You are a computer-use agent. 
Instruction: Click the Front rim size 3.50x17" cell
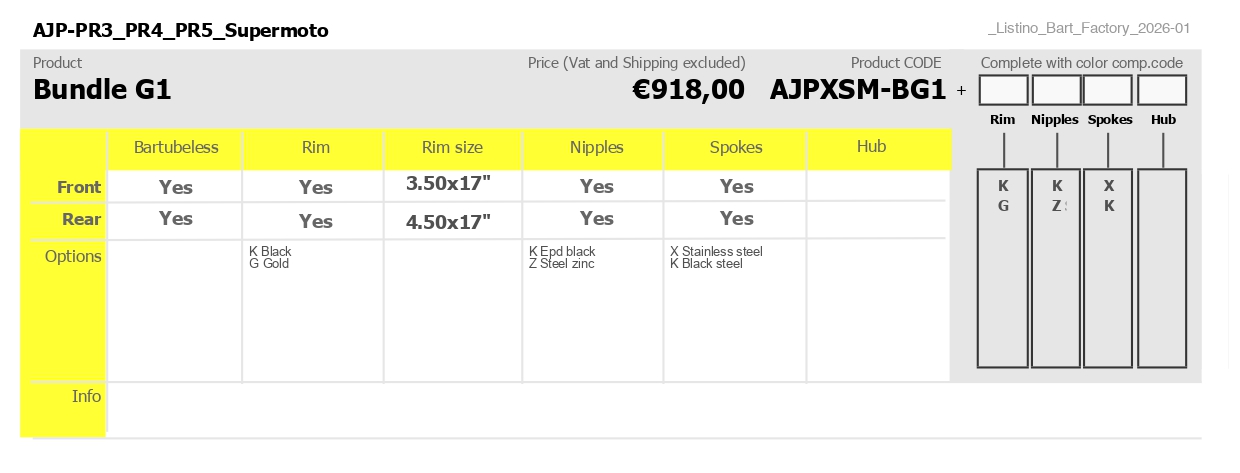tap(448, 184)
